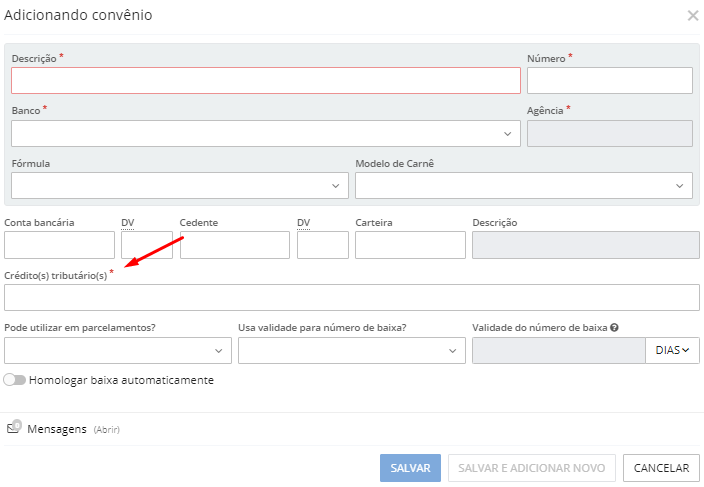
Task: Click the Mensagens envelope icon
Action: pyautogui.click(x=14, y=427)
